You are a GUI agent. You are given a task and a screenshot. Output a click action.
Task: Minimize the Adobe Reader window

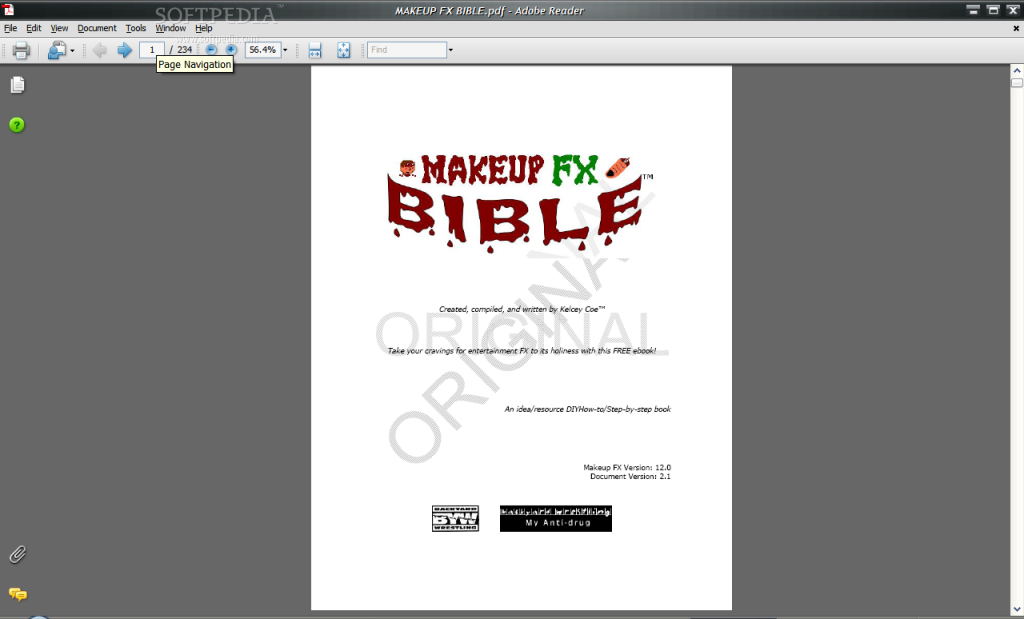pyautogui.click(x=973, y=9)
